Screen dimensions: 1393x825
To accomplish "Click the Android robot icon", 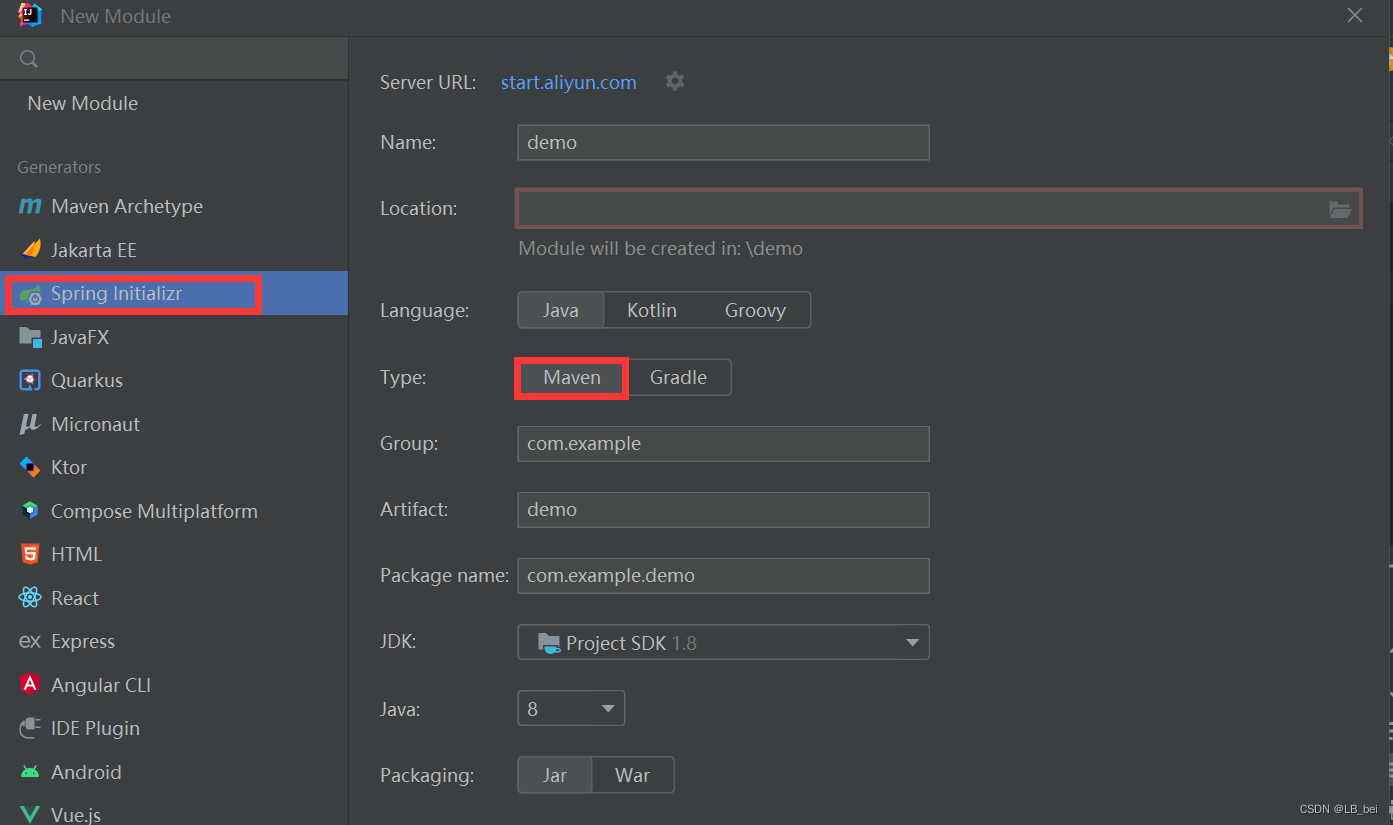I will pos(30,772).
